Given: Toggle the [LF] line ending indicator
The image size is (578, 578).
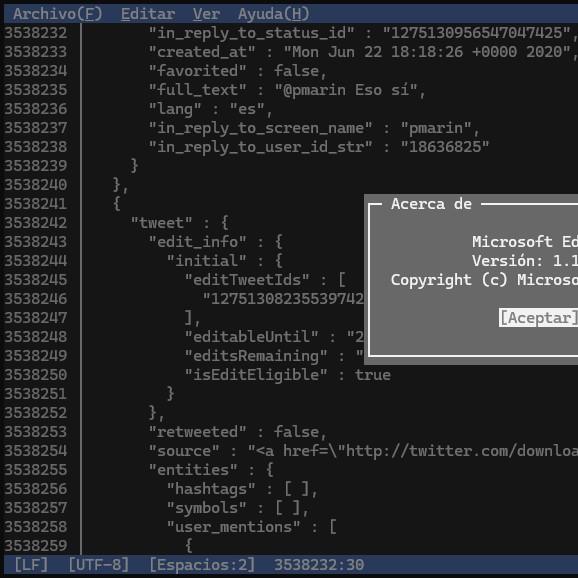Looking at the screenshot, I should [31, 565].
